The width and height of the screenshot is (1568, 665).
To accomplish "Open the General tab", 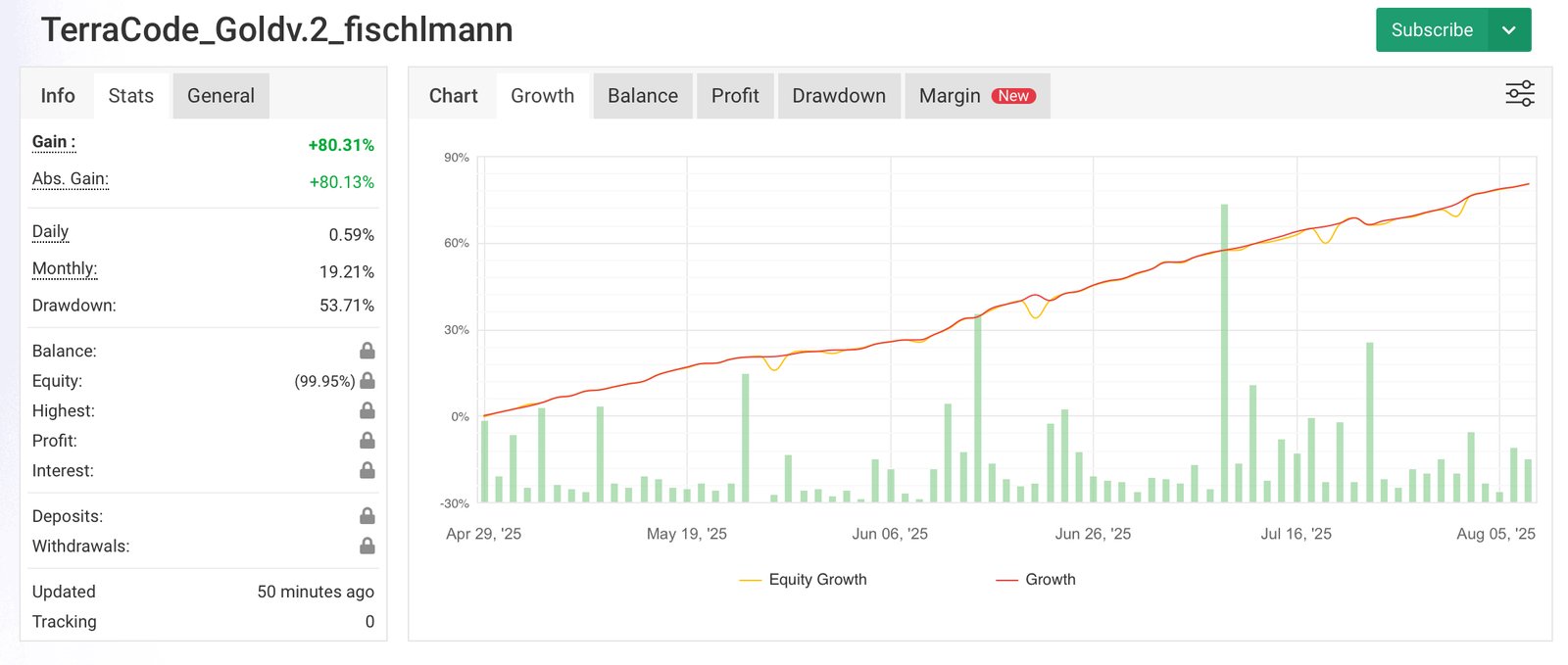I will click(220, 96).
